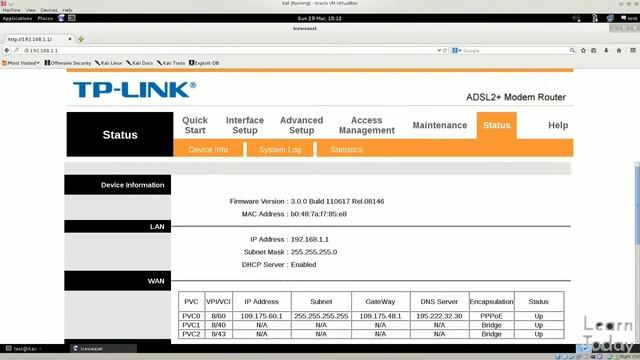This screenshot has height=360, width=640.
Task: Open the VirtualBox View menu
Action: 30,10
